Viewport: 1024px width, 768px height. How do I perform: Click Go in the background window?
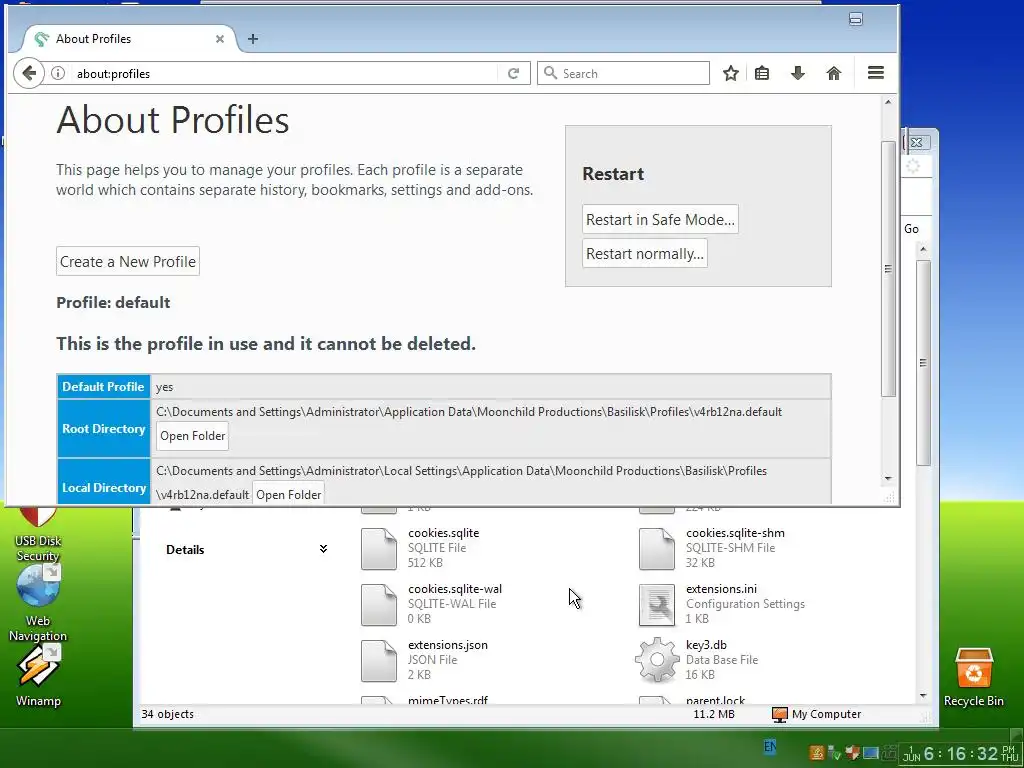point(911,229)
